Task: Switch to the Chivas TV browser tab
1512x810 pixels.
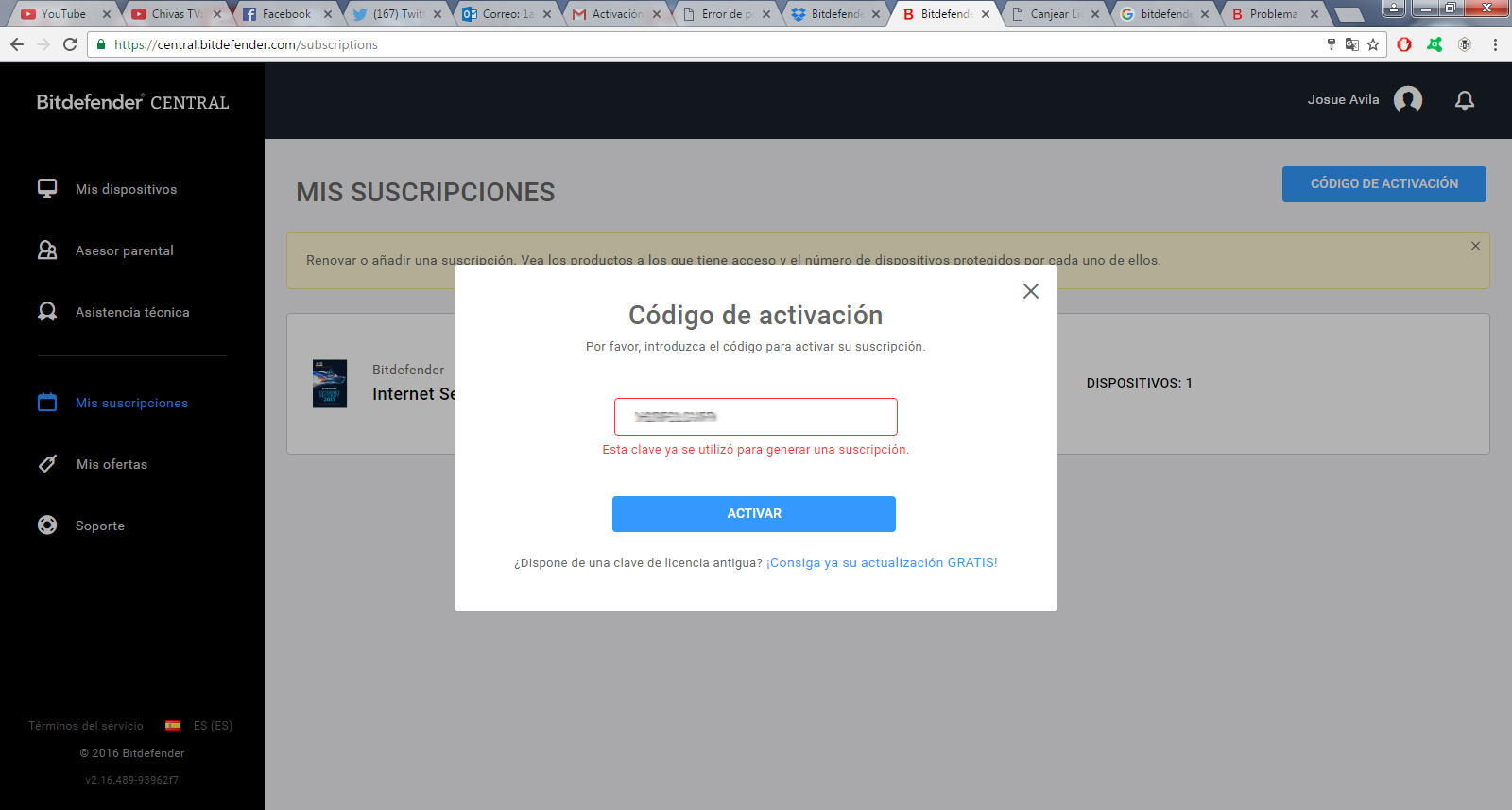Action: click(x=176, y=14)
